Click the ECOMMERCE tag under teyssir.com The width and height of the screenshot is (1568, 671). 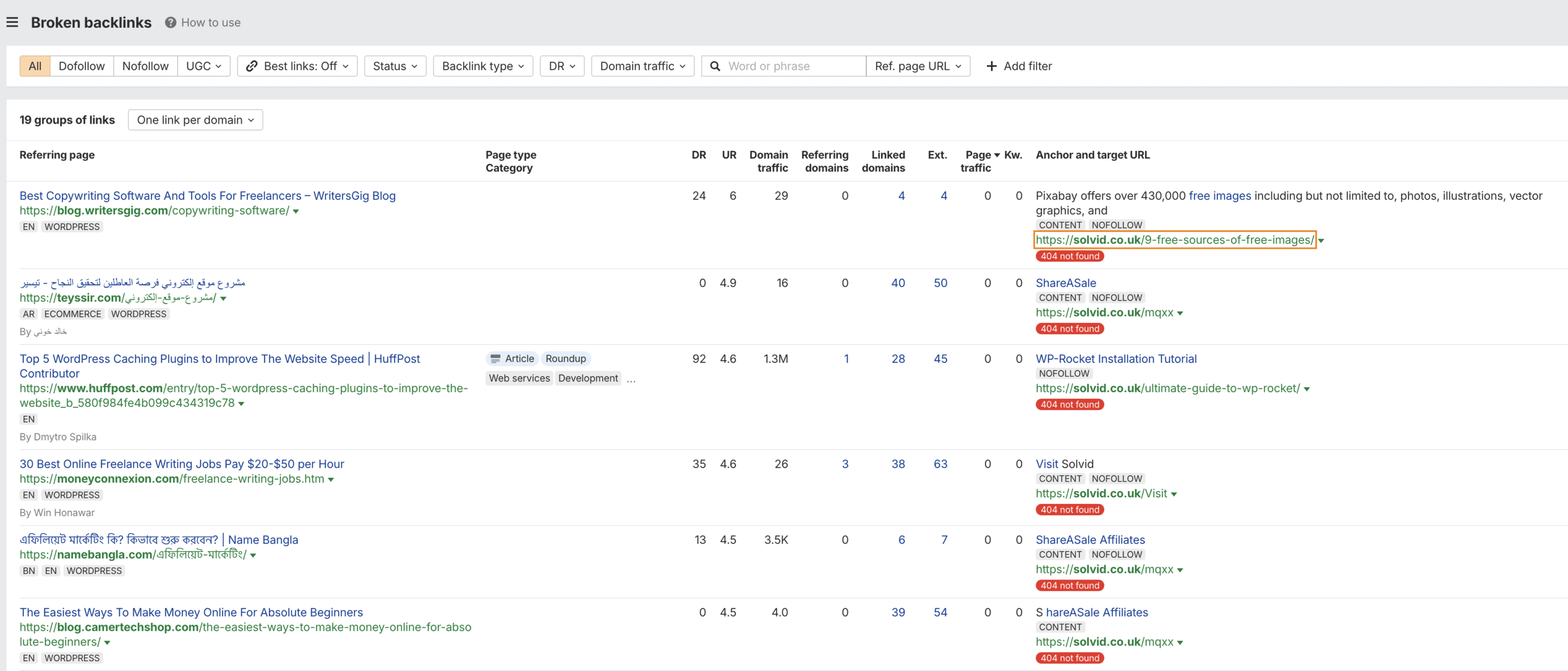(x=72, y=314)
